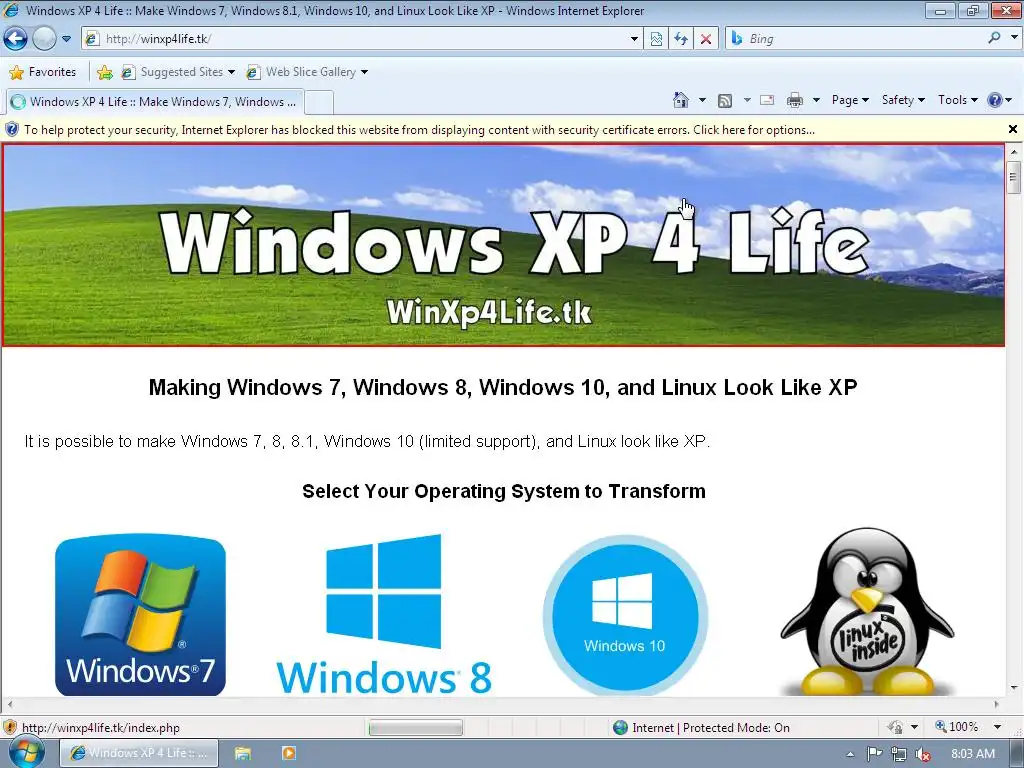1024x768 pixels.
Task: Click the Internet Explorer taskbar button
Action: [x=139, y=753]
